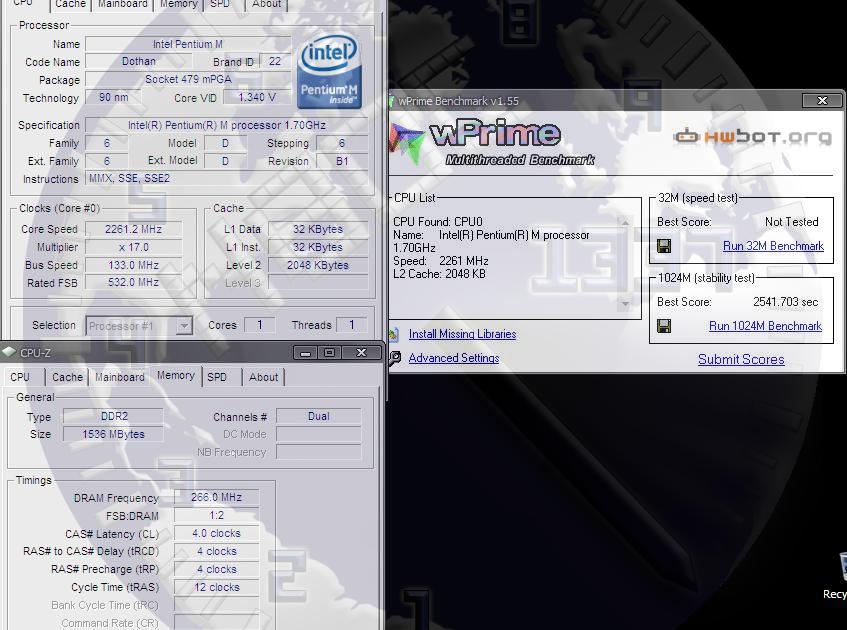Click the Cores count field
Image resolution: width=847 pixels, height=630 pixels.
tap(260, 325)
